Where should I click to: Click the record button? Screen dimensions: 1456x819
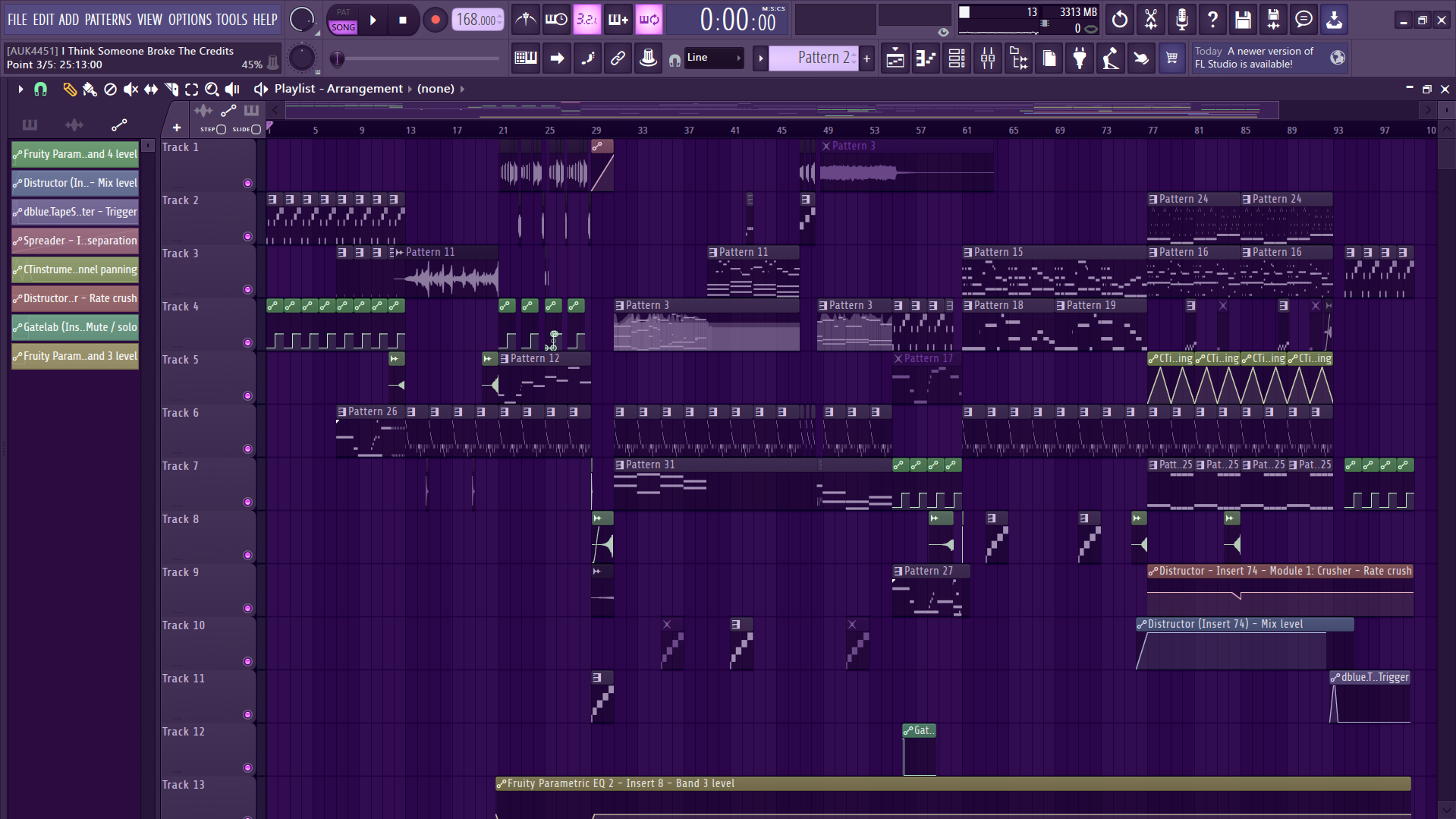pyautogui.click(x=435, y=20)
